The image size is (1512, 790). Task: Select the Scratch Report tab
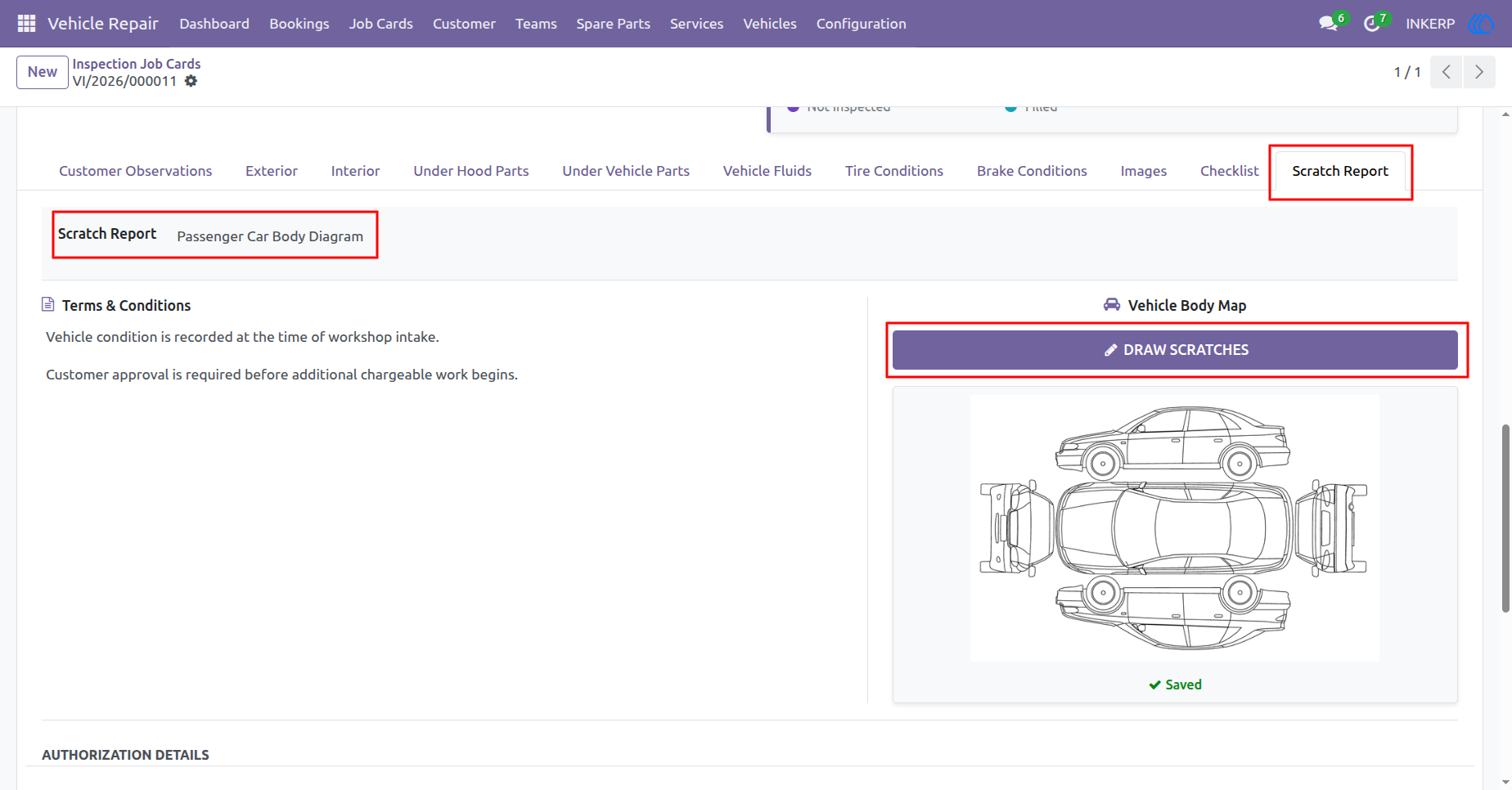click(1340, 171)
